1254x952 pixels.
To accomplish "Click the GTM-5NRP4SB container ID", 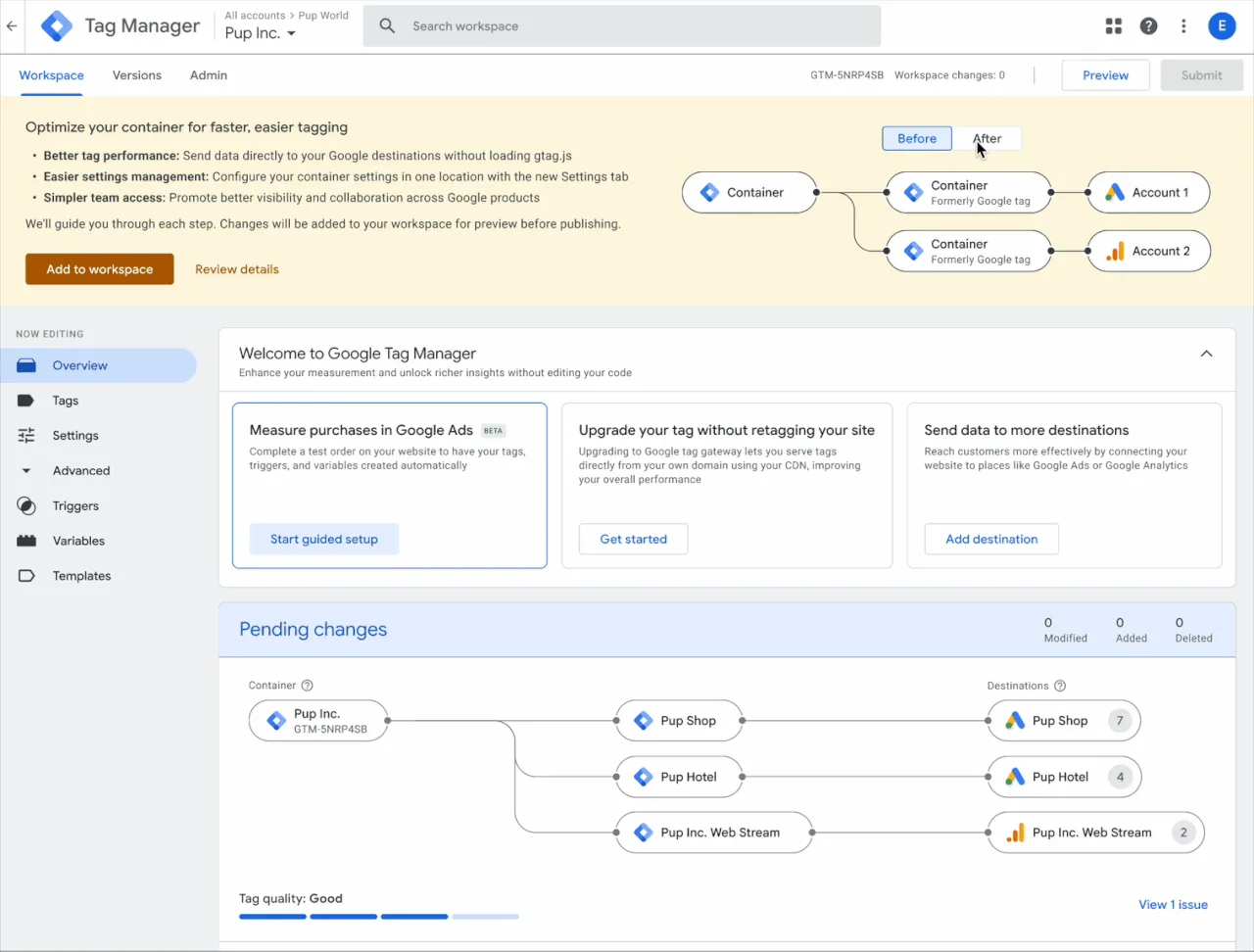I will click(846, 75).
